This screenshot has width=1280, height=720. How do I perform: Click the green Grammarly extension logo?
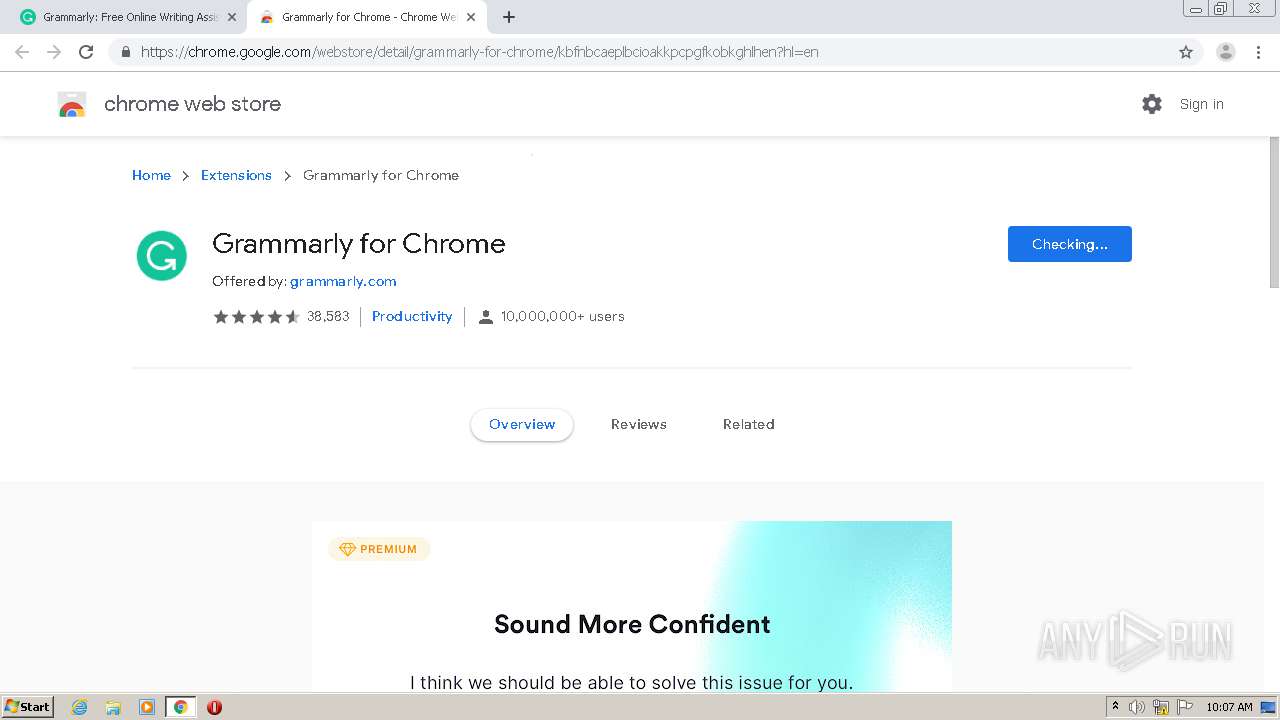click(x=162, y=256)
